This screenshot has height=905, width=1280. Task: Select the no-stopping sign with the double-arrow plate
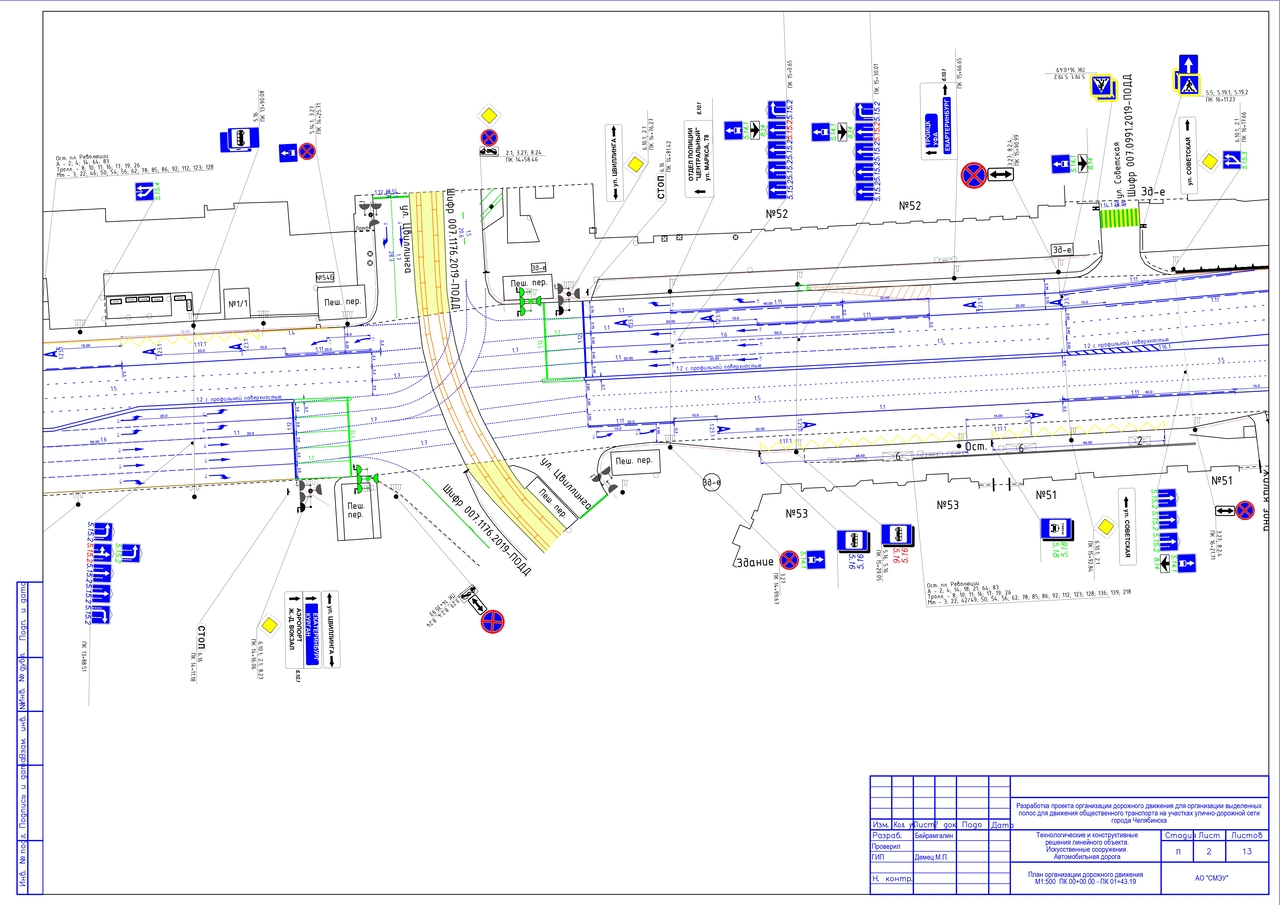(x=972, y=176)
